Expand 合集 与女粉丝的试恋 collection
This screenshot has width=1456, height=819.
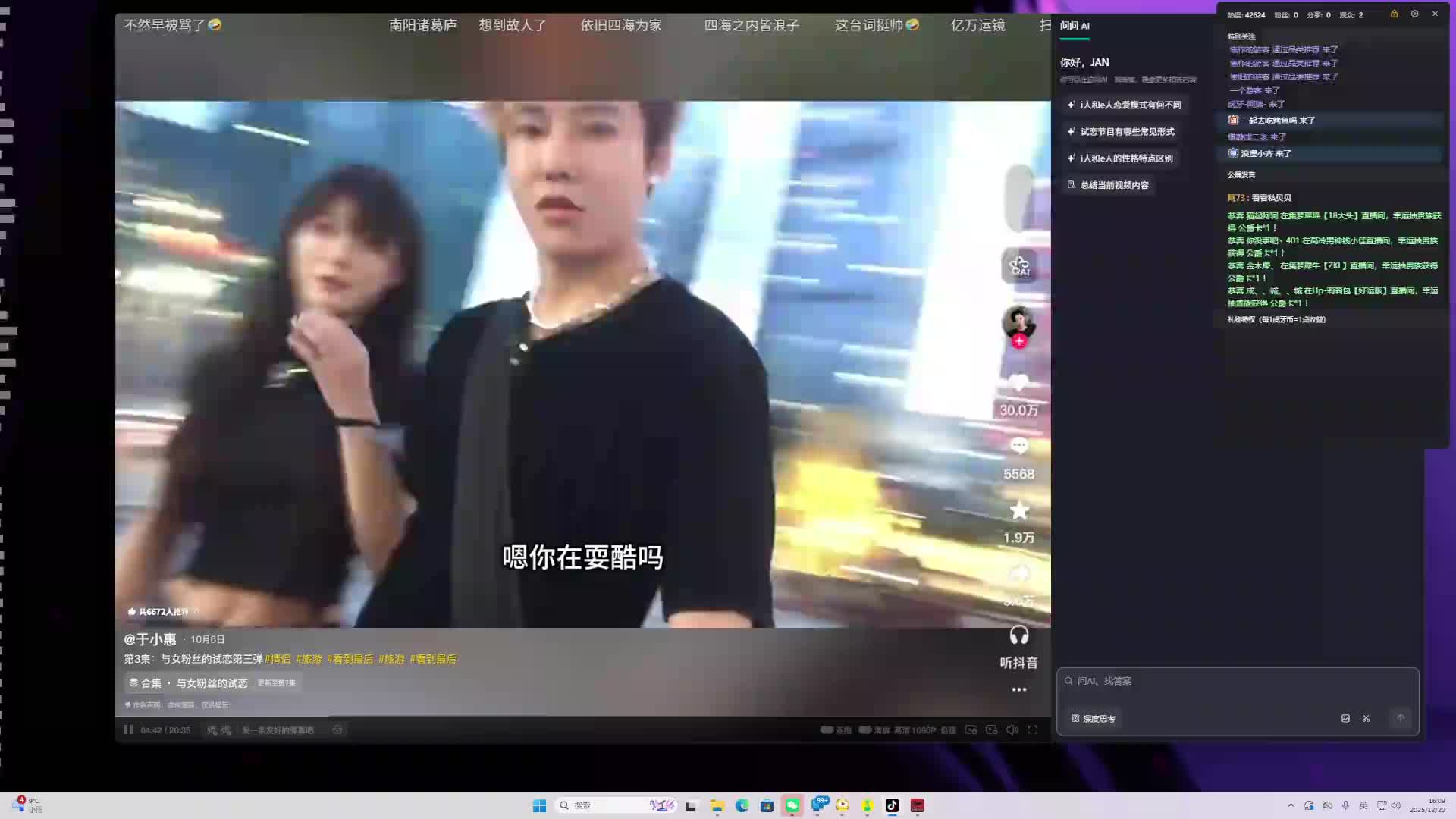click(x=212, y=682)
